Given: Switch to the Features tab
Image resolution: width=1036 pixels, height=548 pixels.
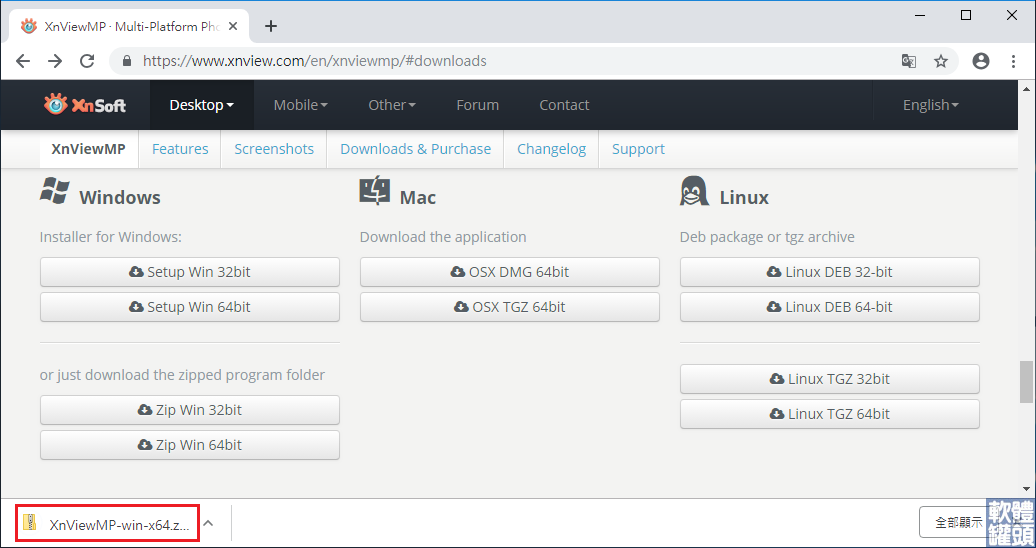Looking at the screenshot, I should click(x=180, y=149).
